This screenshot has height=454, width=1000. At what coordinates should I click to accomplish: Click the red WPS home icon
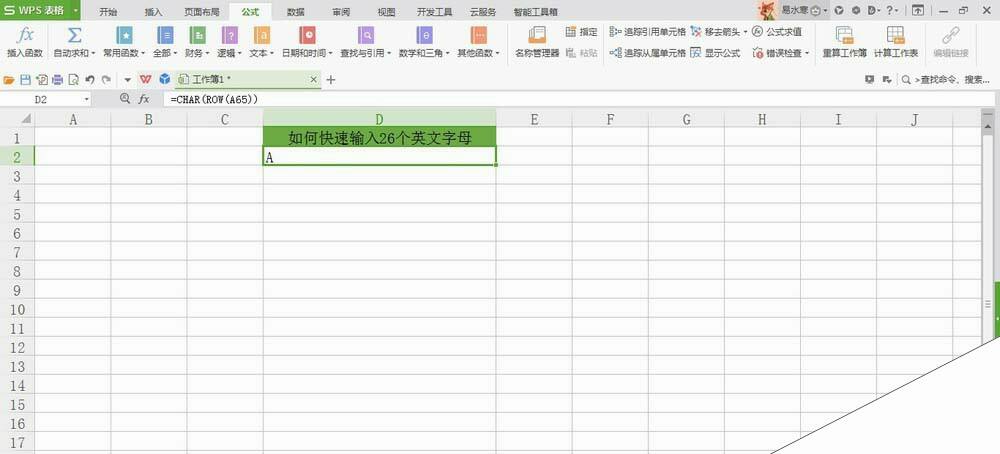pos(145,79)
